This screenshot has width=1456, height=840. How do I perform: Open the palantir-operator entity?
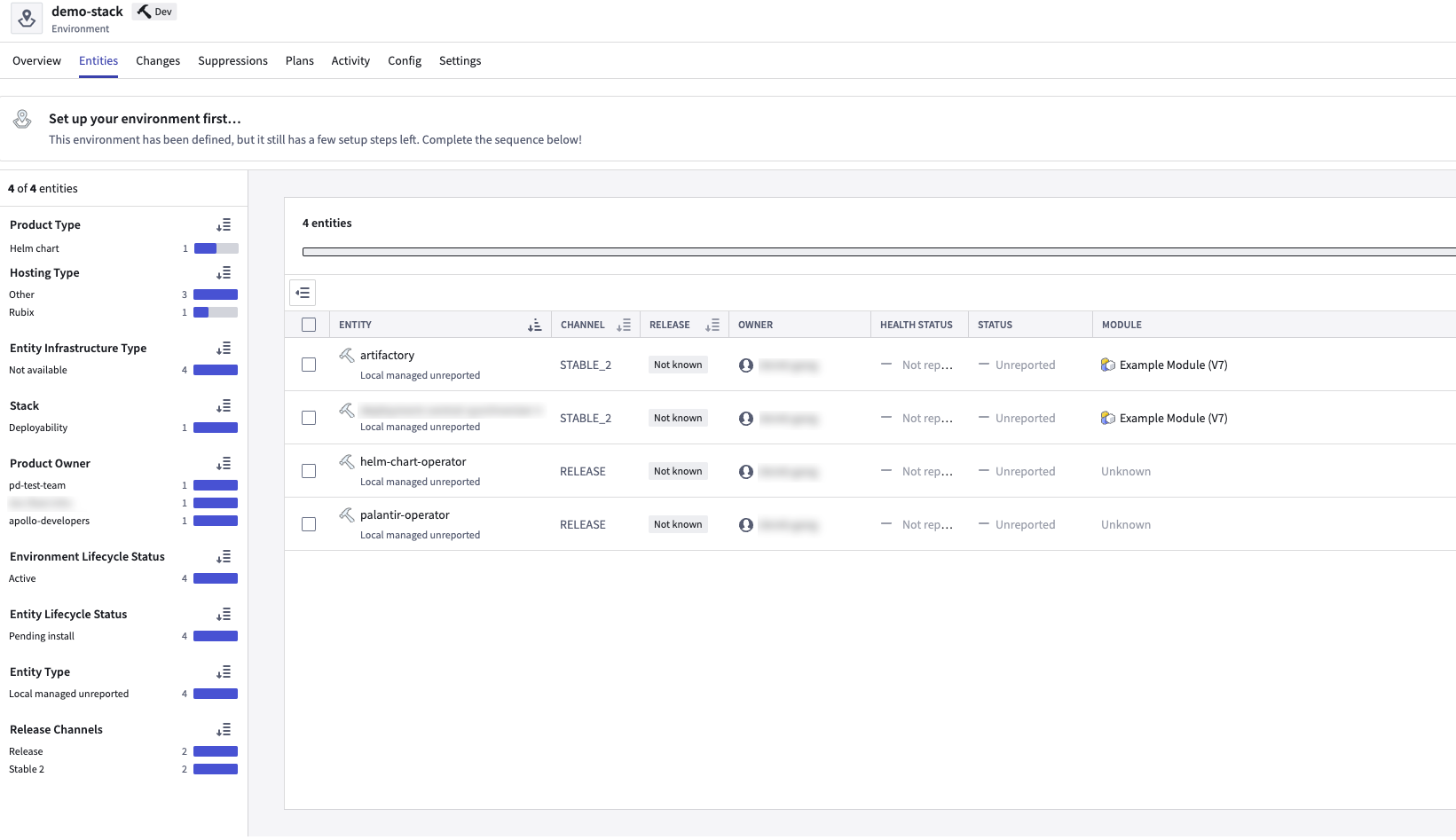pos(405,515)
